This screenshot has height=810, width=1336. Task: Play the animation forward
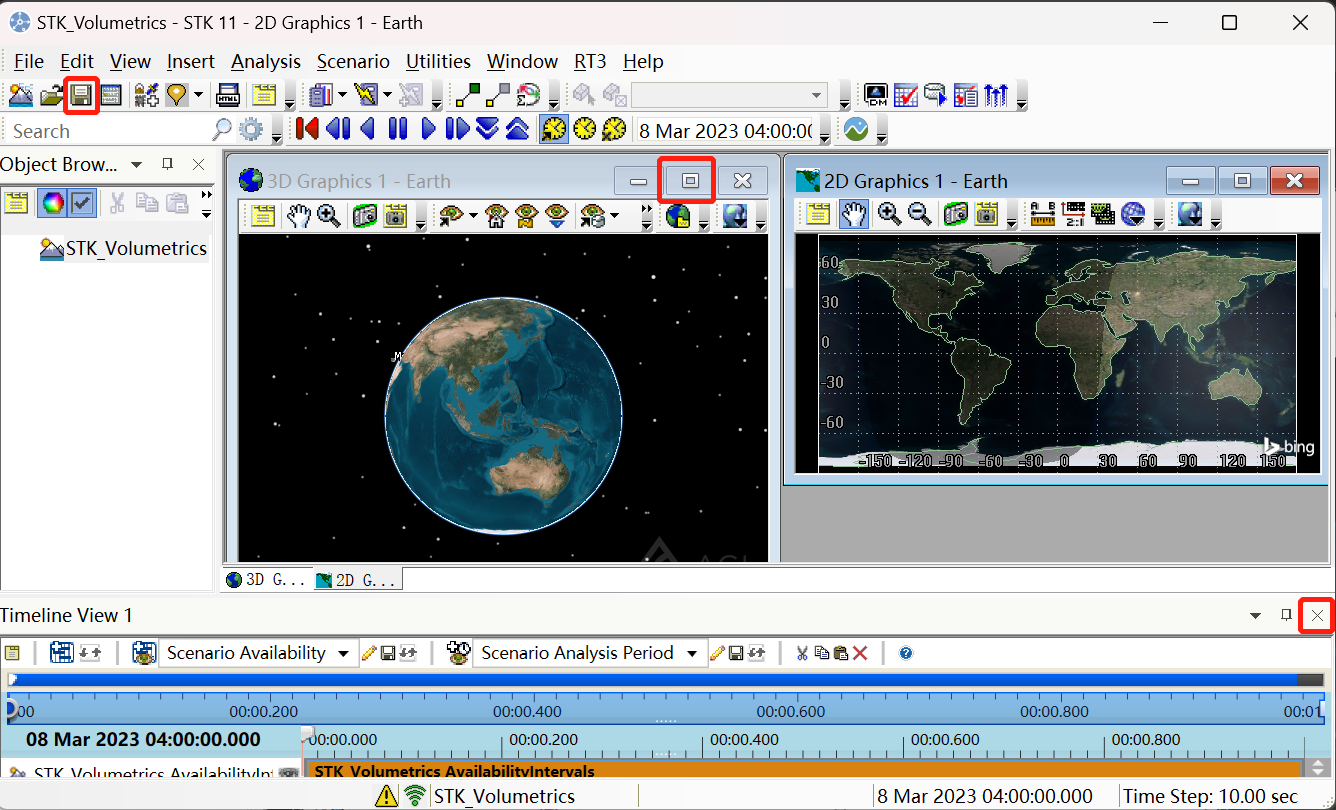(428, 128)
